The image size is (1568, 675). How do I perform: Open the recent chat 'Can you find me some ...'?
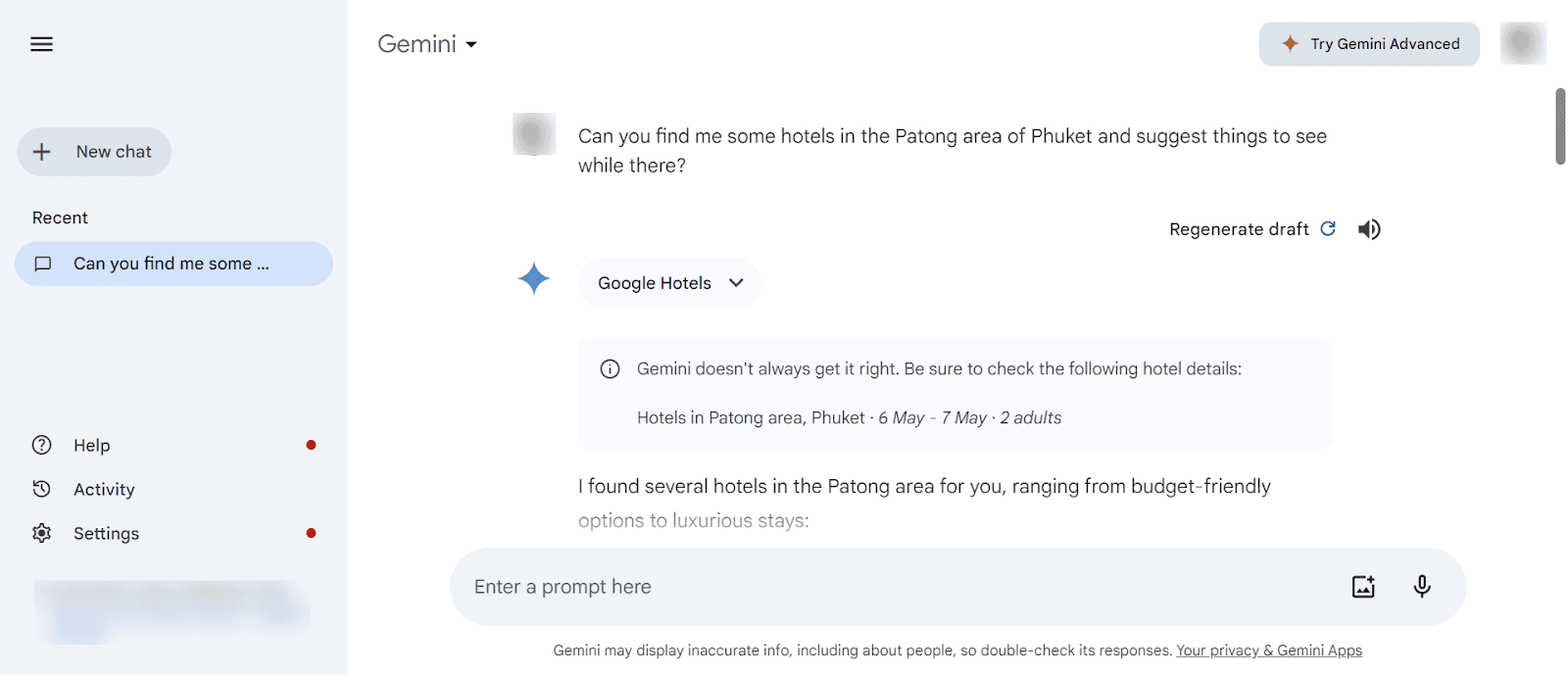click(173, 264)
